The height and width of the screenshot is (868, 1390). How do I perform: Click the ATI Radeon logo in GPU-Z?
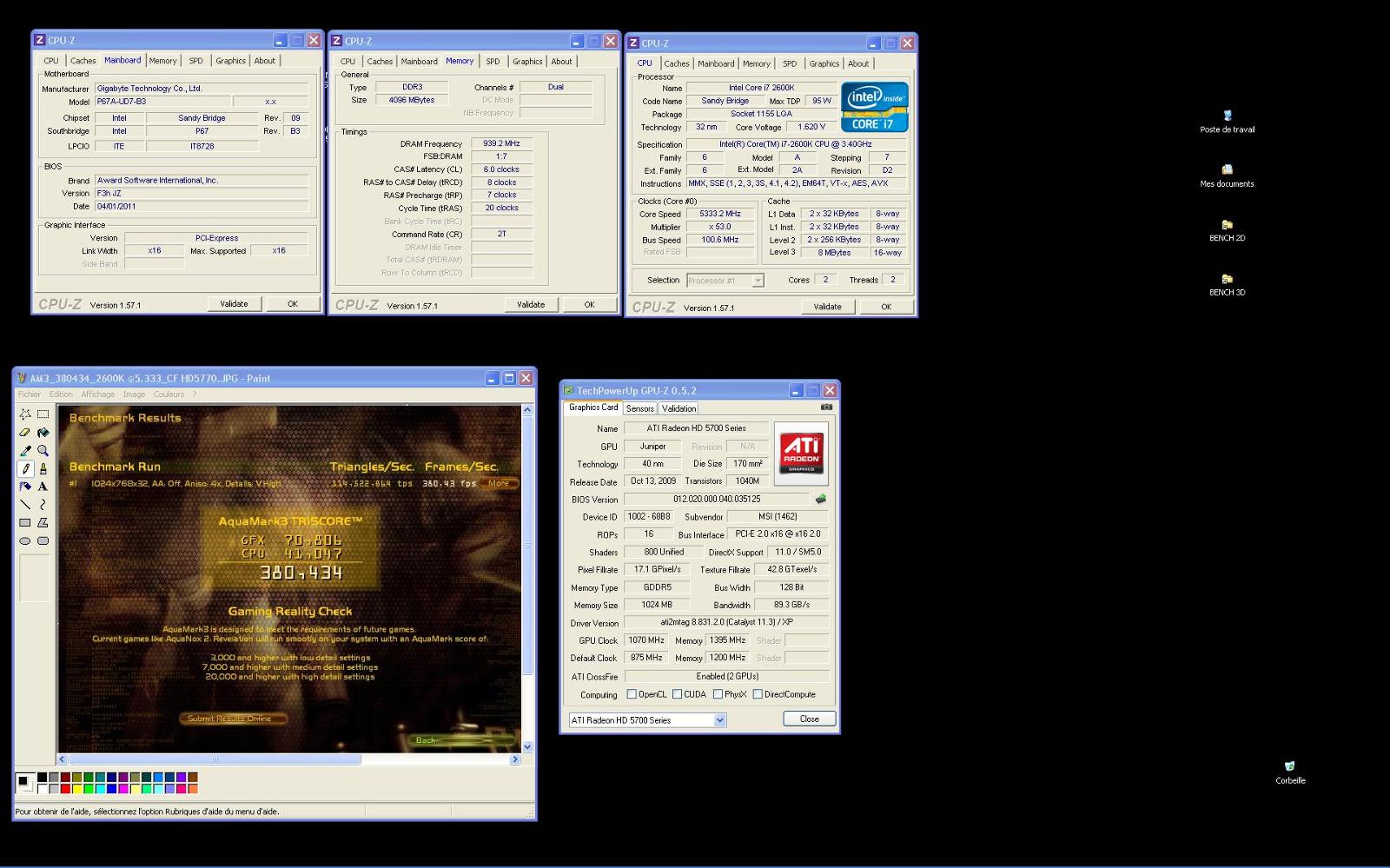[801, 453]
